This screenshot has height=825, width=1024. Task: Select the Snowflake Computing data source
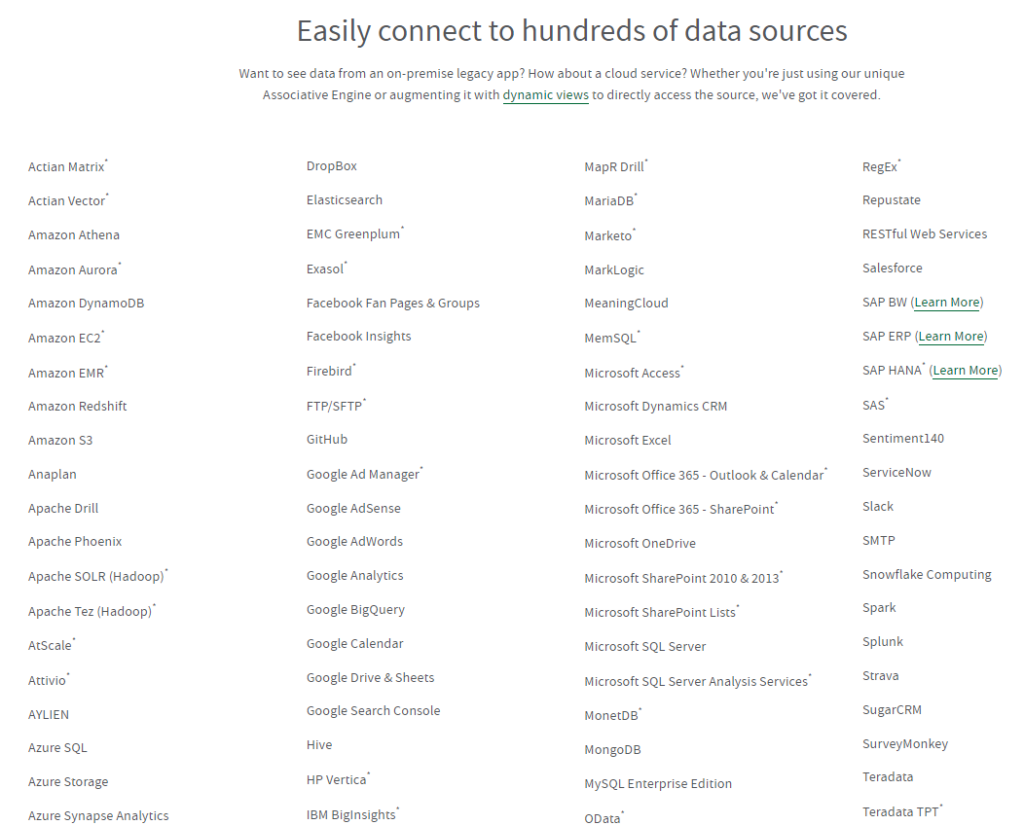pyautogui.click(x=927, y=575)
